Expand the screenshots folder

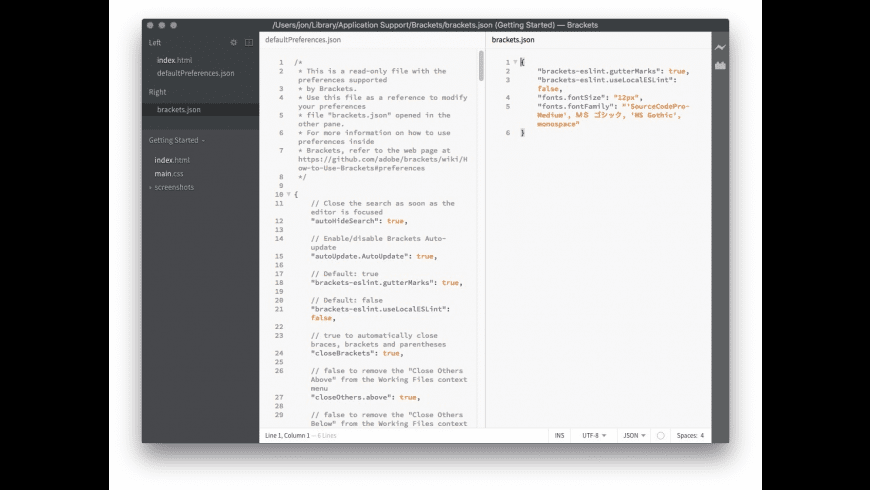pyautogui.click(x=172, y=188)
